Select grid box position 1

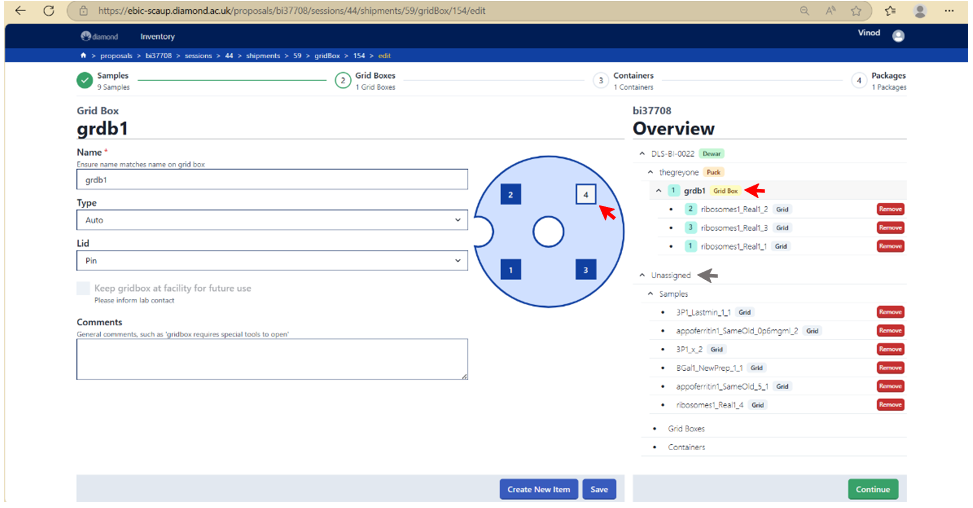click(511, 270)
